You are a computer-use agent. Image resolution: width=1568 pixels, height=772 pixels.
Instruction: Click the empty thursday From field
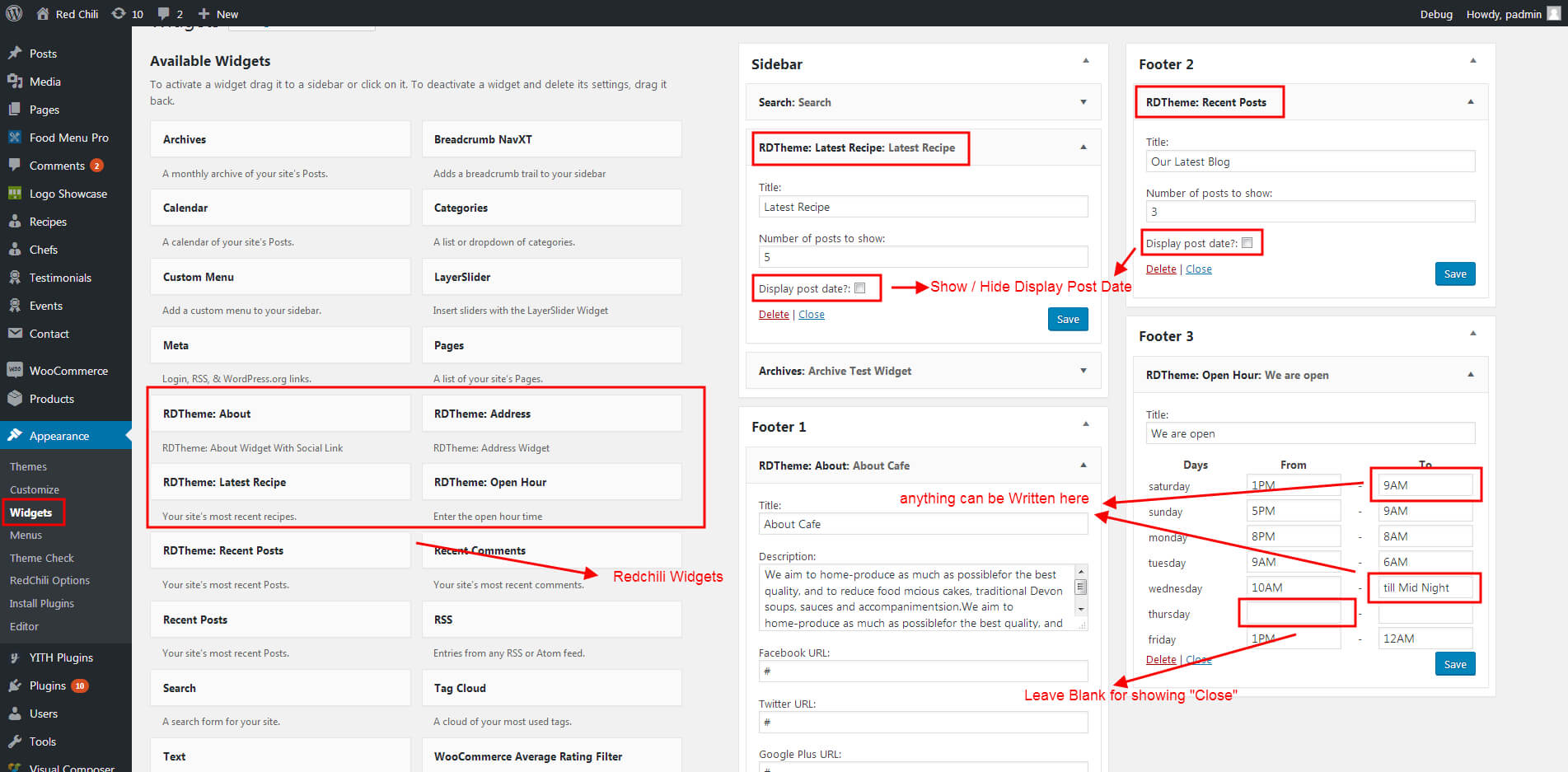pyautogui.click(x=1294, y=613)
